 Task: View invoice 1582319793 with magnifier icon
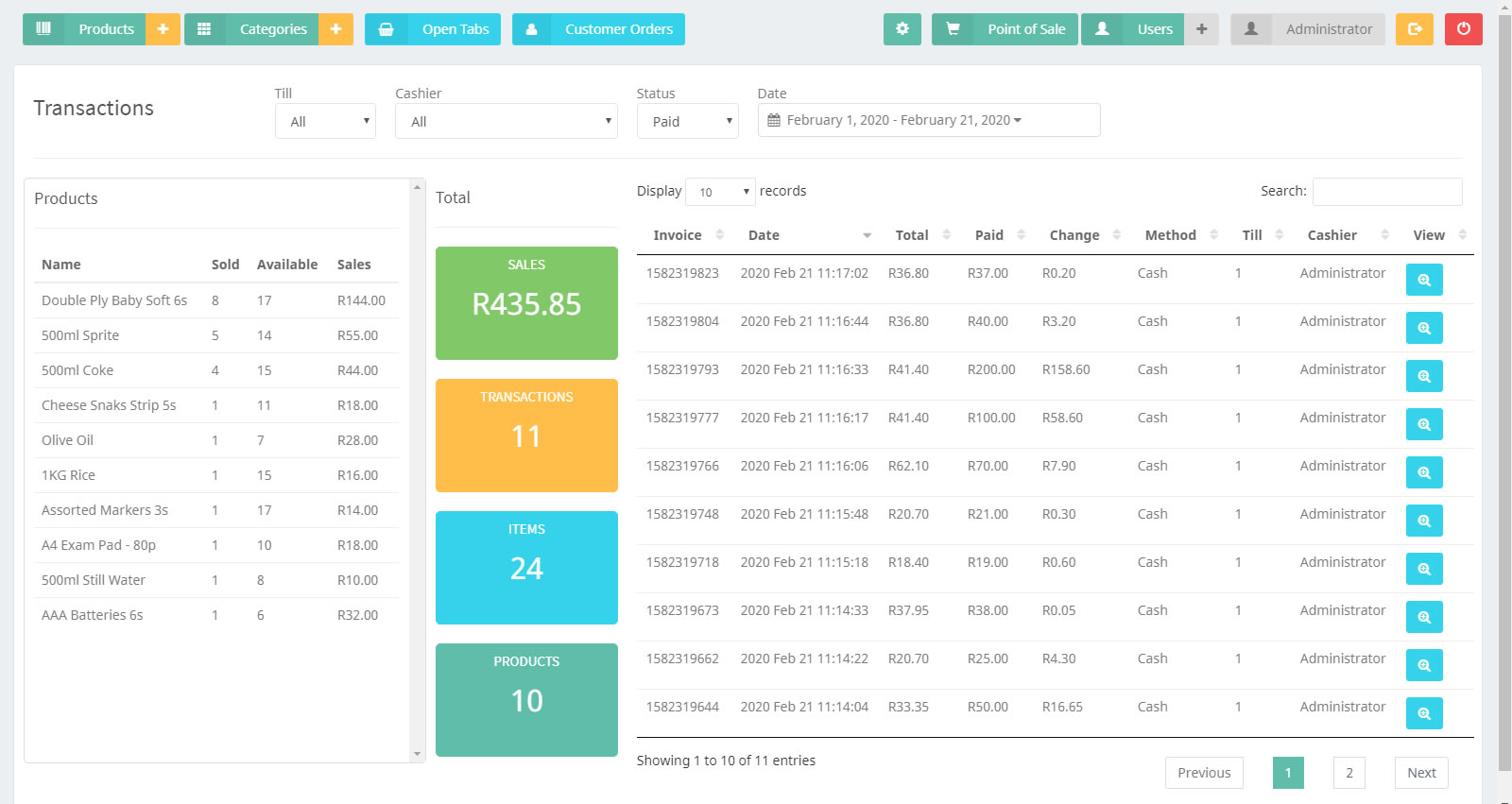(1423, 376)
